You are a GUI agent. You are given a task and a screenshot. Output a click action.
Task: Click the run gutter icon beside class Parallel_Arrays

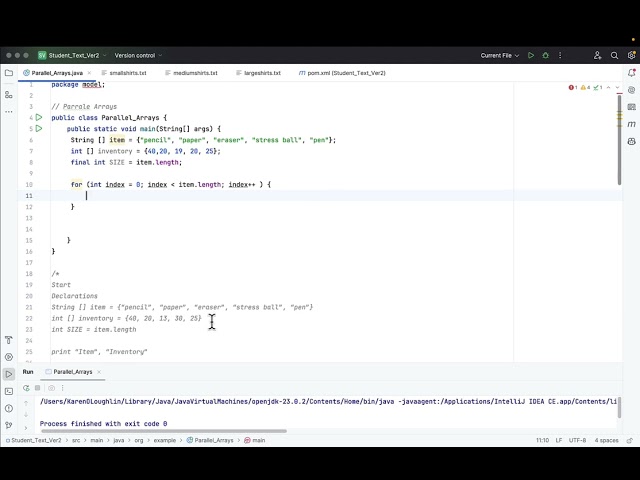pyautogui.click(x=39, y=118)
